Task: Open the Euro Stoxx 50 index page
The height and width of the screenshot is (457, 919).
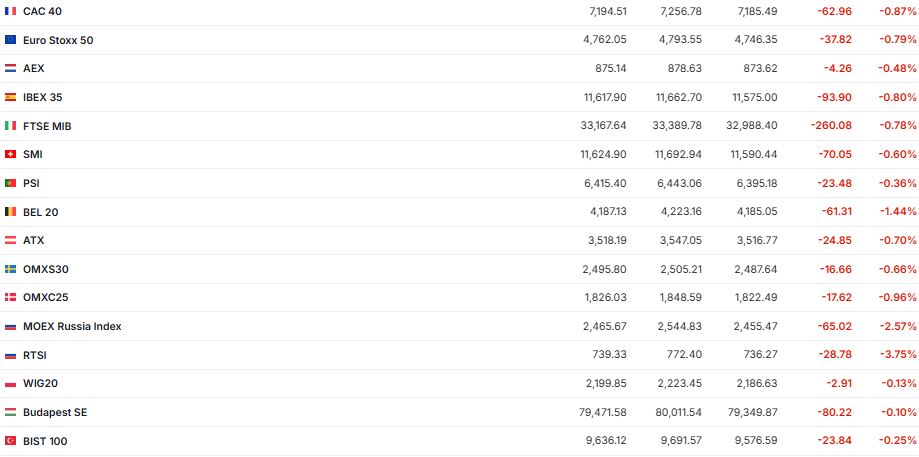Action: (58, 39)
